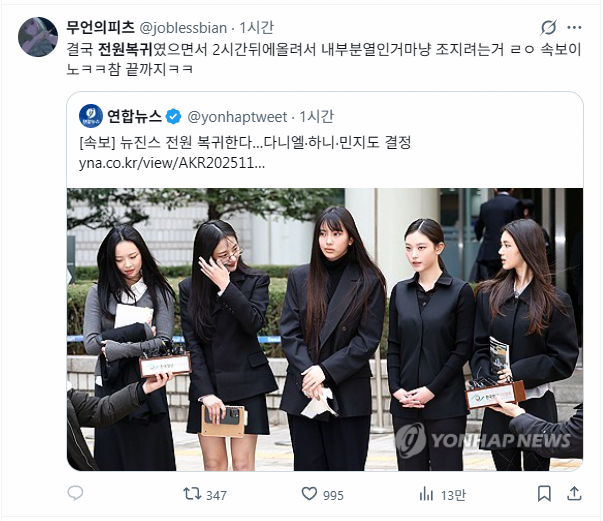Open the reply speech bubble icon
The image size is (603, 521).
click(x=75, y=493)
